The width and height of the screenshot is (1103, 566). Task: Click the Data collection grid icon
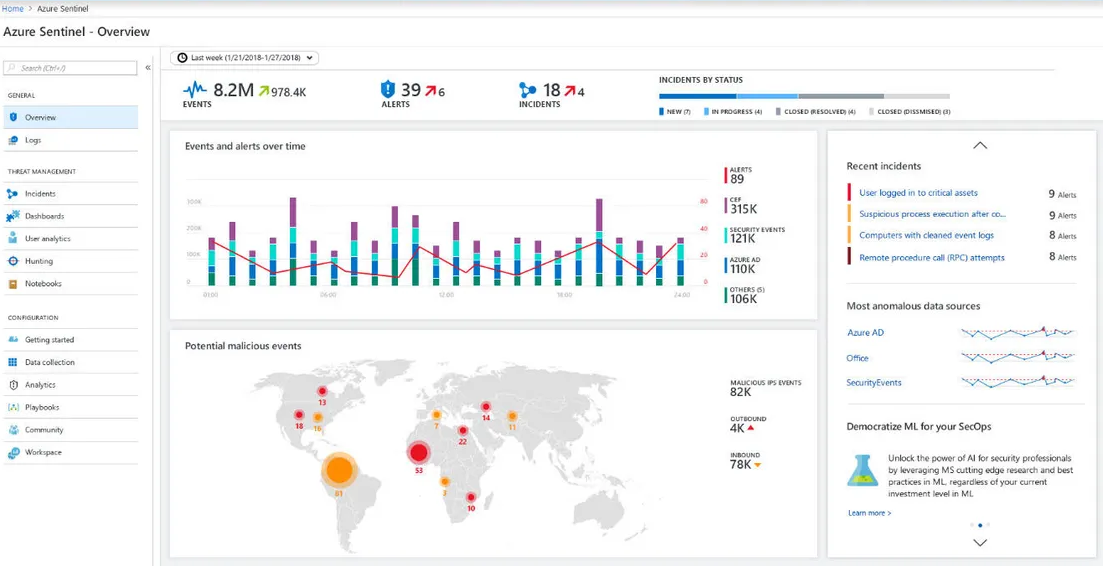point(13,362)
